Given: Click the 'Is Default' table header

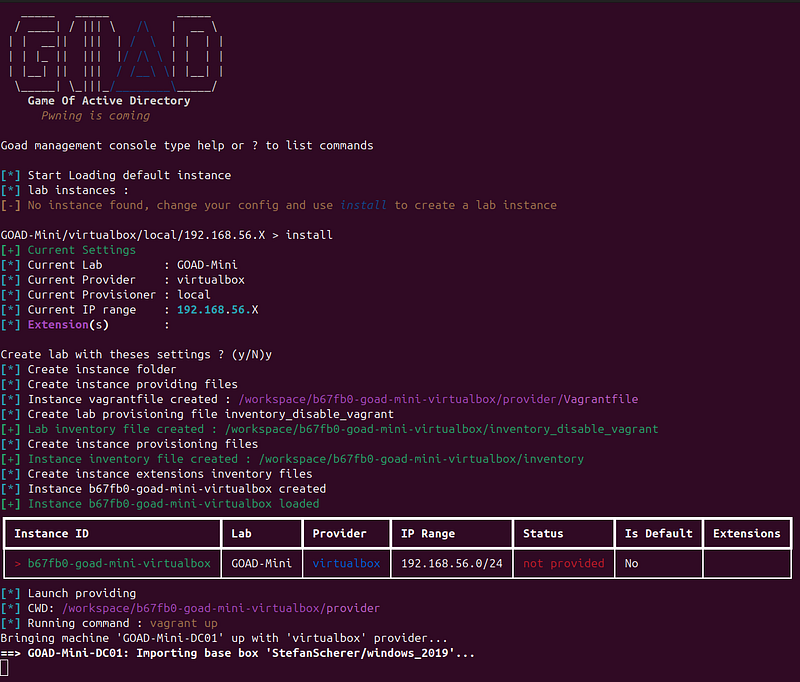Looking at the screenshot, I should click(x=659, y=534).
